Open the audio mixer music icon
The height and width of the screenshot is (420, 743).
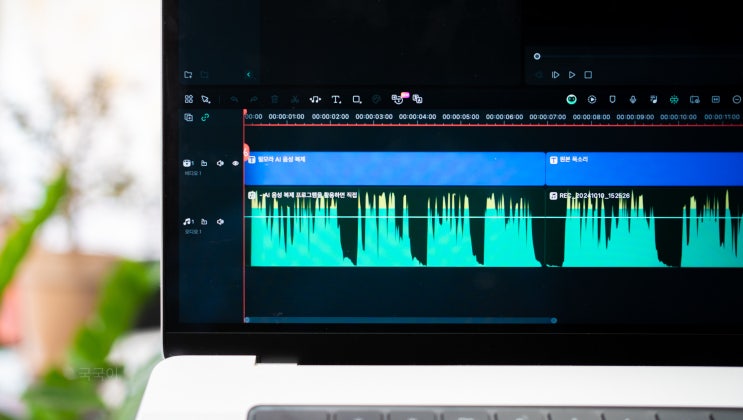click(653, 99)
